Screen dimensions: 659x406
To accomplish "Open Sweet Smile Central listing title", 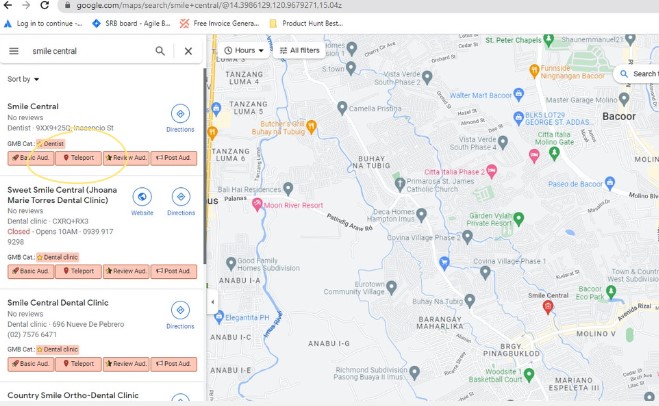I will [x=62, y=195].
